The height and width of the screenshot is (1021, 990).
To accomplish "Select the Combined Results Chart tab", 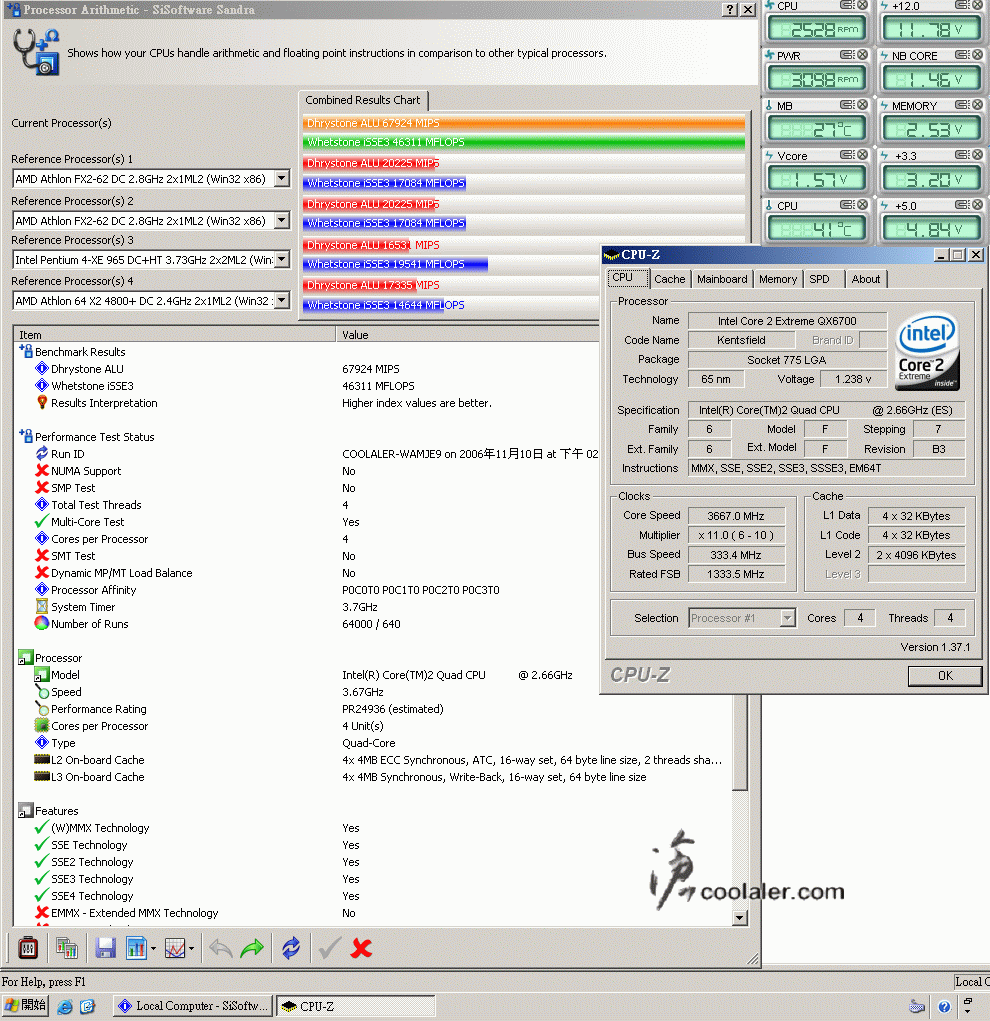I will coord(363,100).
